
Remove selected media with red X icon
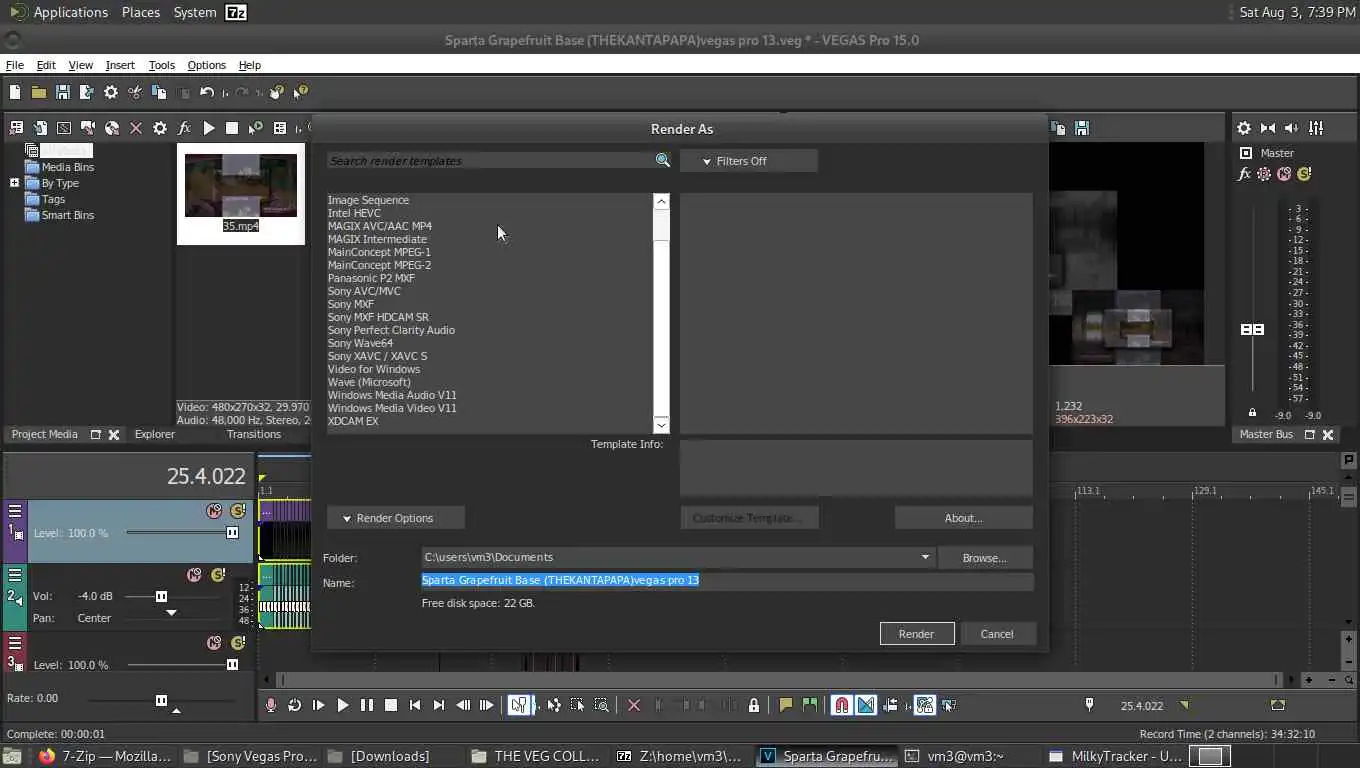[136, 128]
